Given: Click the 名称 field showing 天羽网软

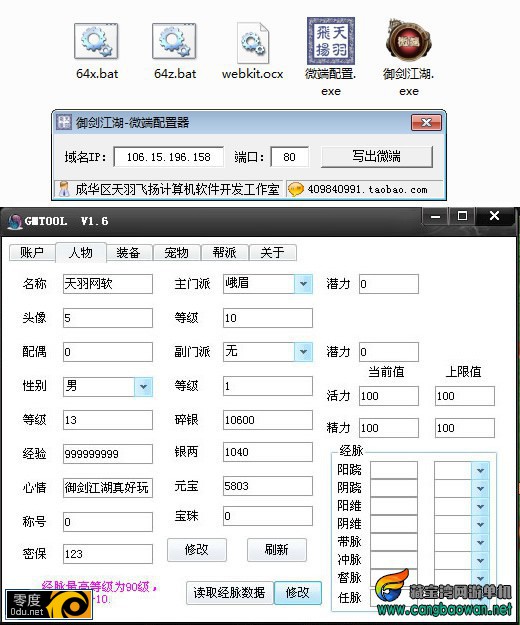Looking at the screenshot, I should click(108, 284).
